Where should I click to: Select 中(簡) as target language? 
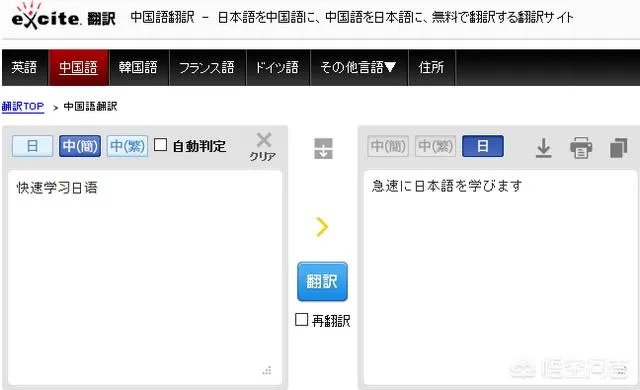pyautogui.click(x=388, y=146)
